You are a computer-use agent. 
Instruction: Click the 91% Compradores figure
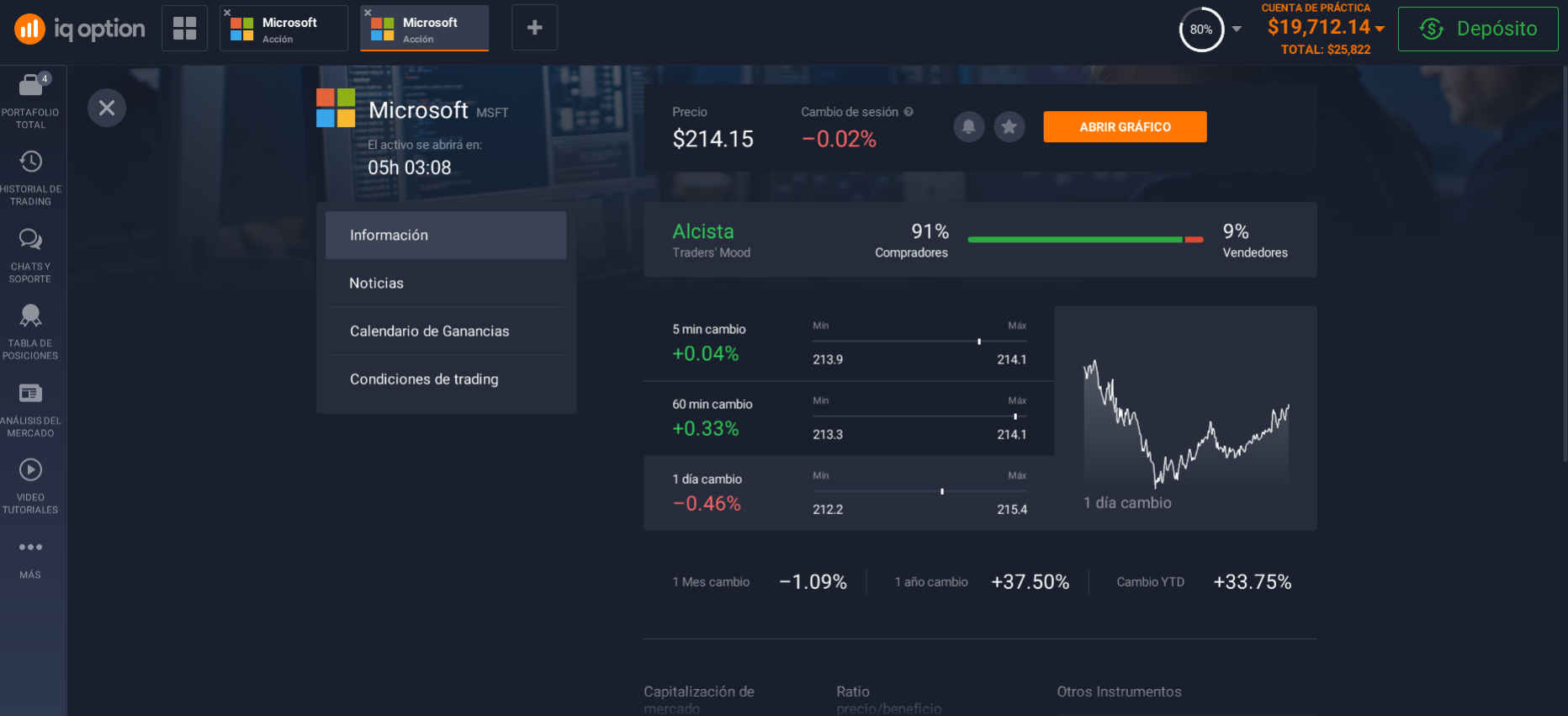coord(930,231)
